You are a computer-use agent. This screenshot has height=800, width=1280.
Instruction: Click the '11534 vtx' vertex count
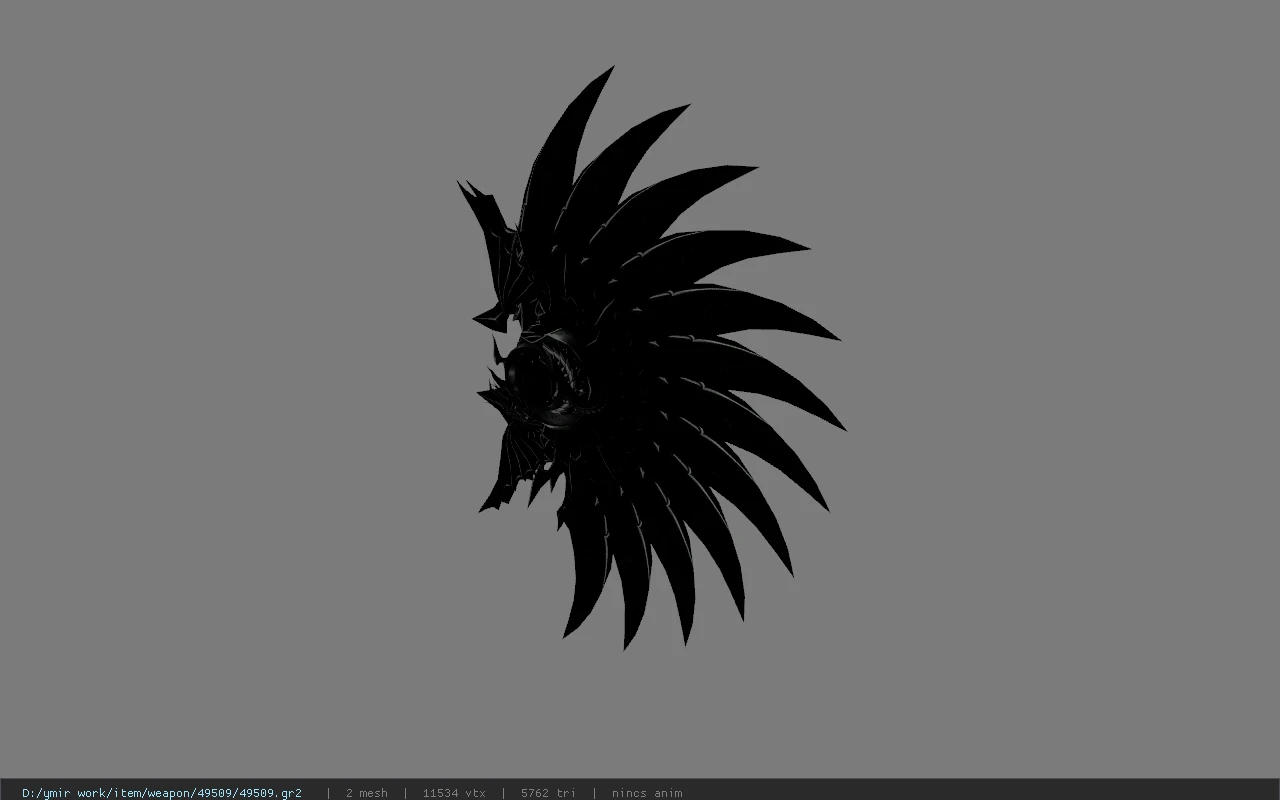[454, 793]
